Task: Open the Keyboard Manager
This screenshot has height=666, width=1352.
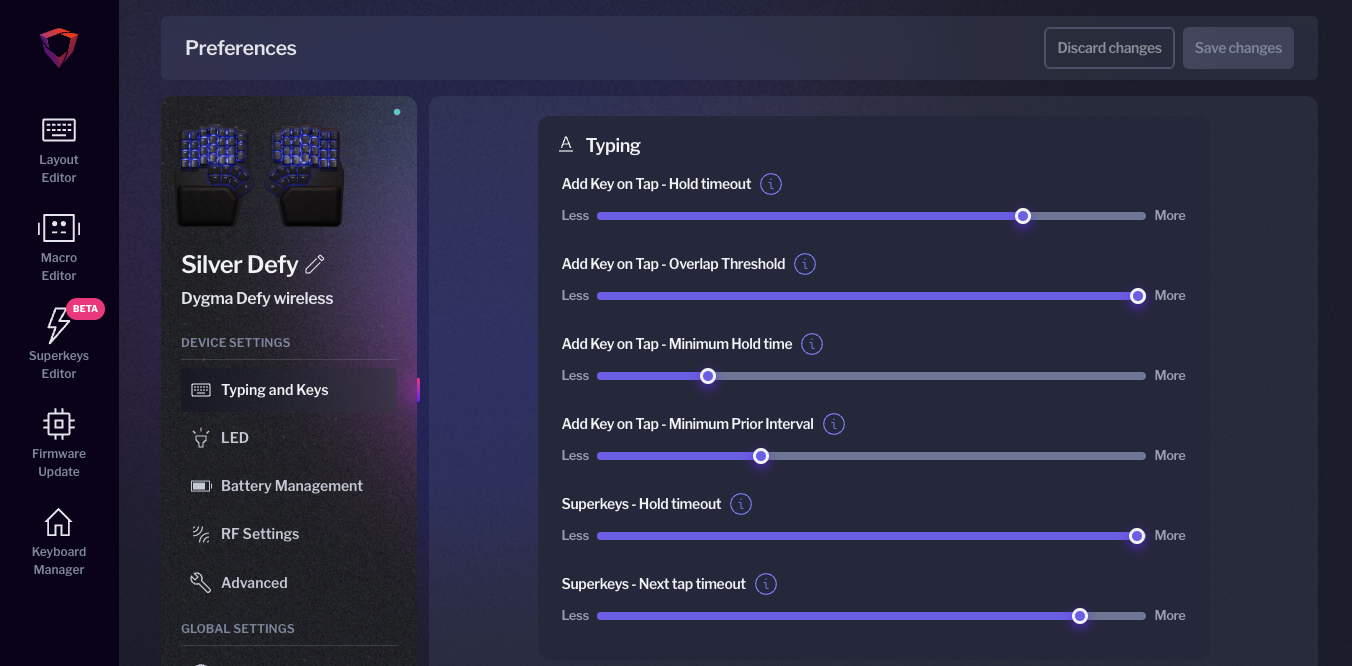Action: 59,541
